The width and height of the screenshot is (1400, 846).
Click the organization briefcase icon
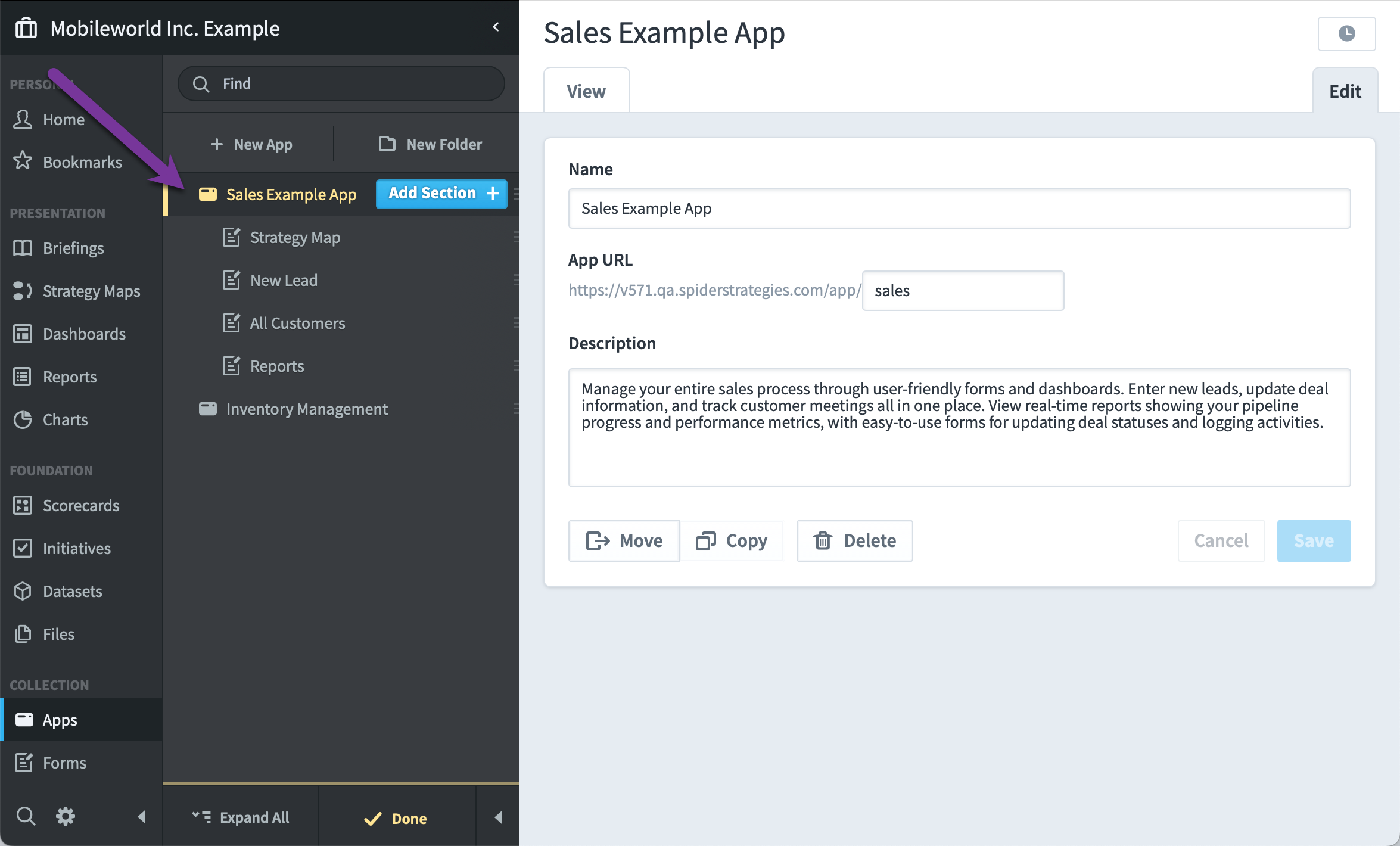pyautogui.click(x=26, y=28)
